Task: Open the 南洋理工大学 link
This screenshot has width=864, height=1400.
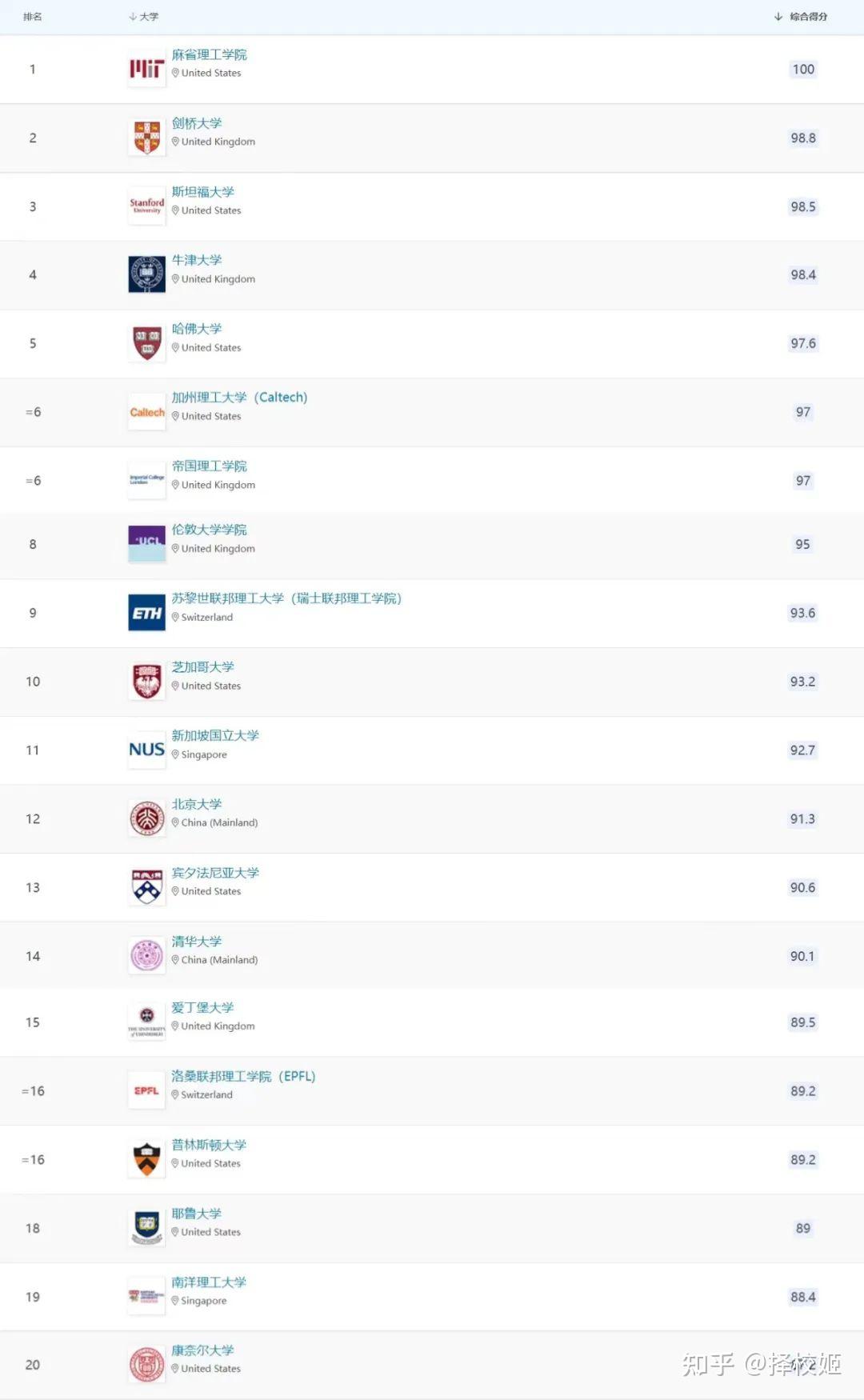Action: point(209,1282)
